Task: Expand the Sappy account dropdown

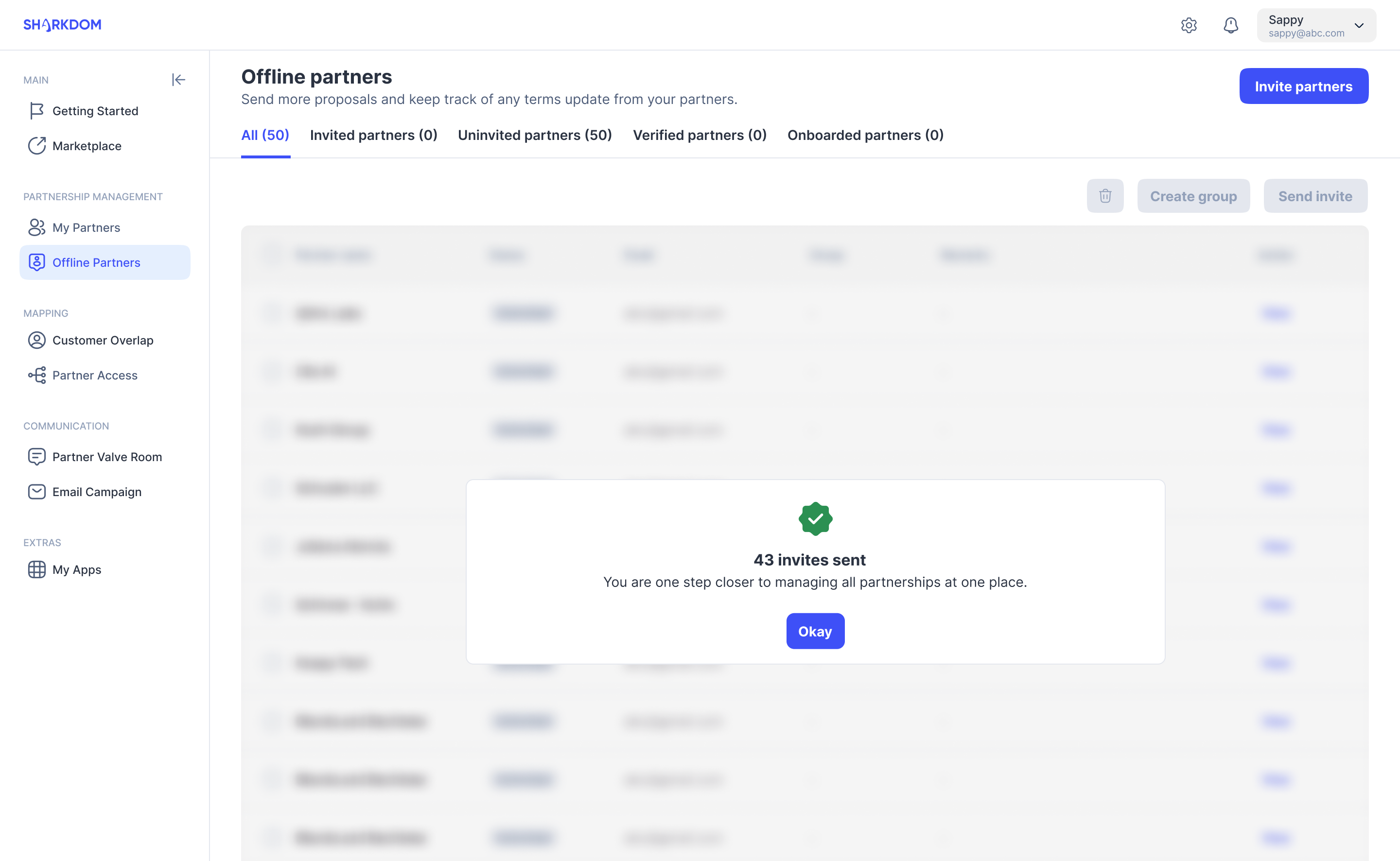Action: tap(1358, 25)
